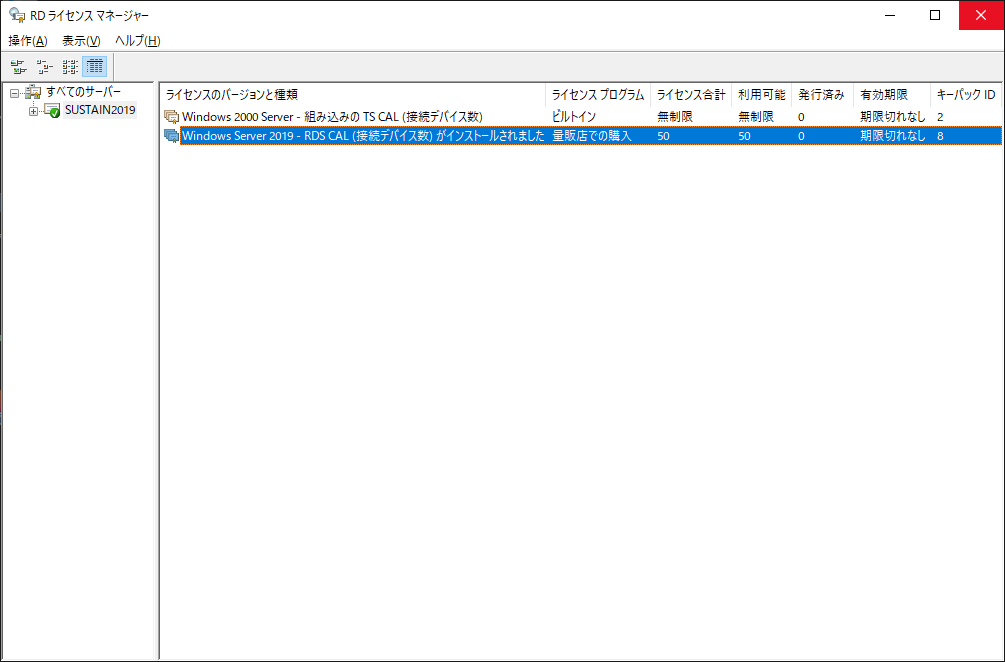Open the 表示(V) menu
This screenshot has width=1005, height=662.
click(81, 40)
